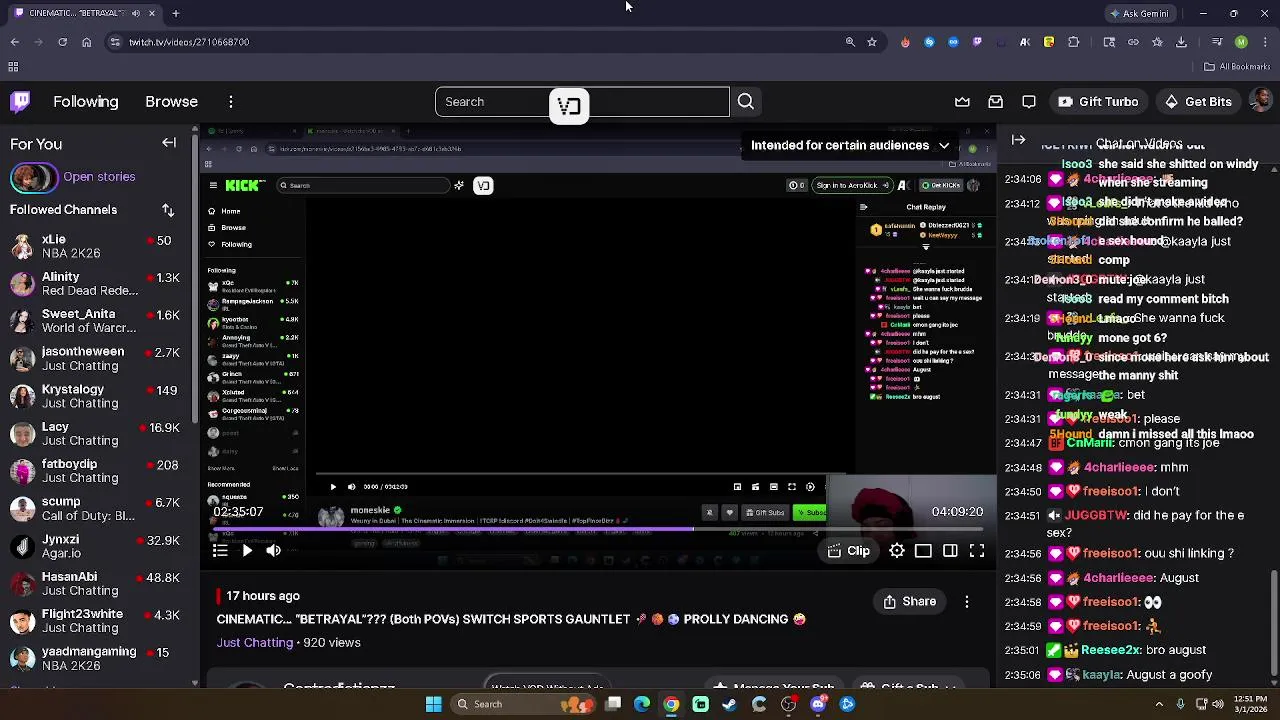Toggle theatre mode

923,551
